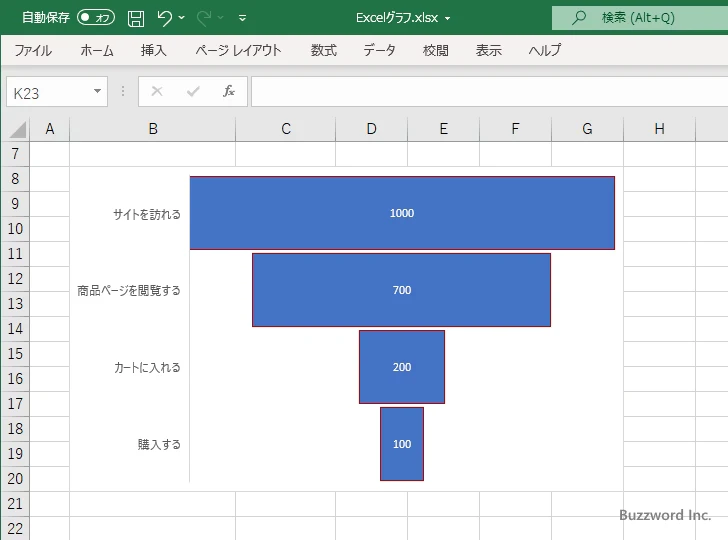Click the funnel bar labeled 700
Screen dimensions: 728x540
tap(402, 290)
